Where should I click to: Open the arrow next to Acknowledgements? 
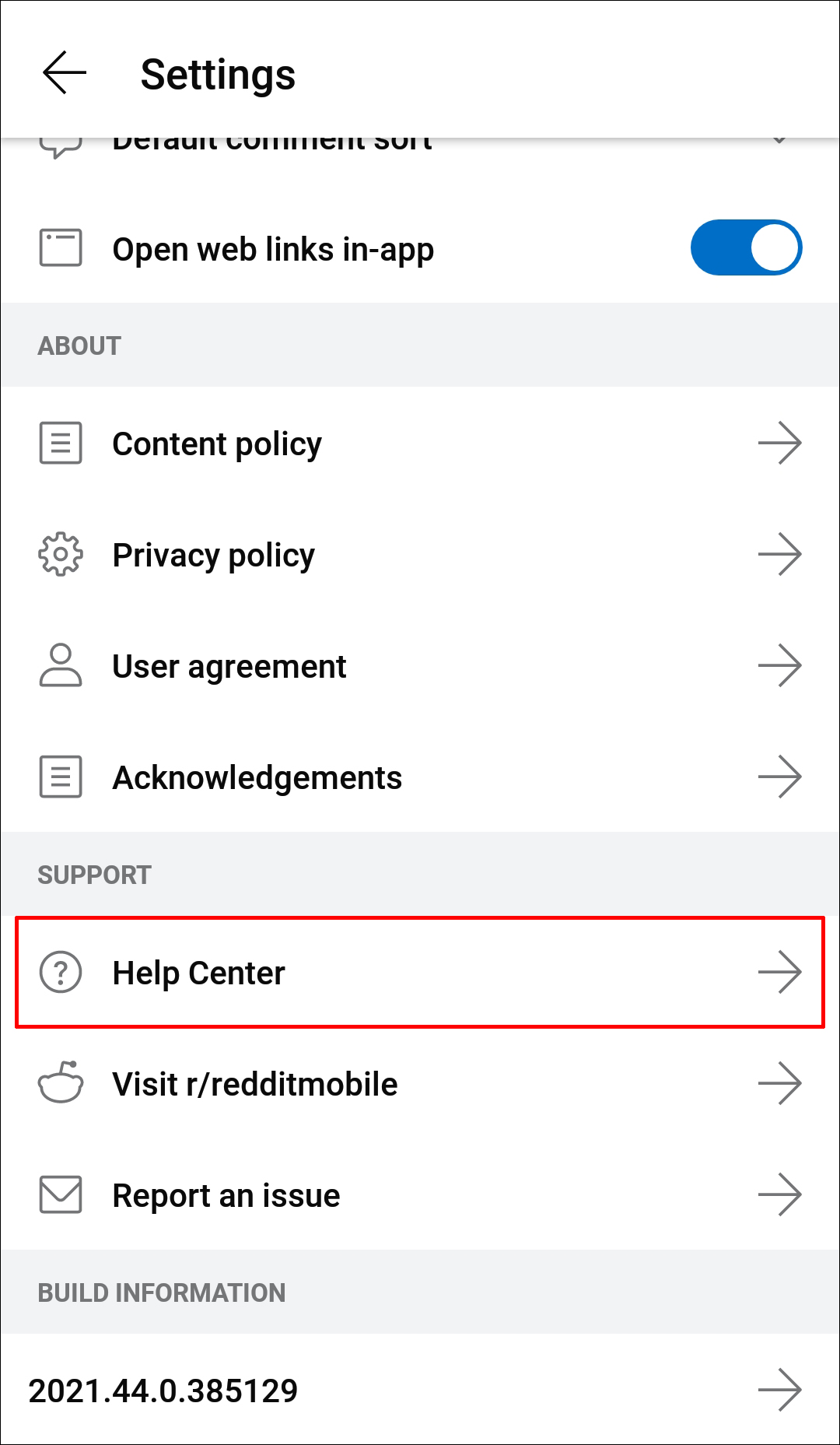(779, 777)
